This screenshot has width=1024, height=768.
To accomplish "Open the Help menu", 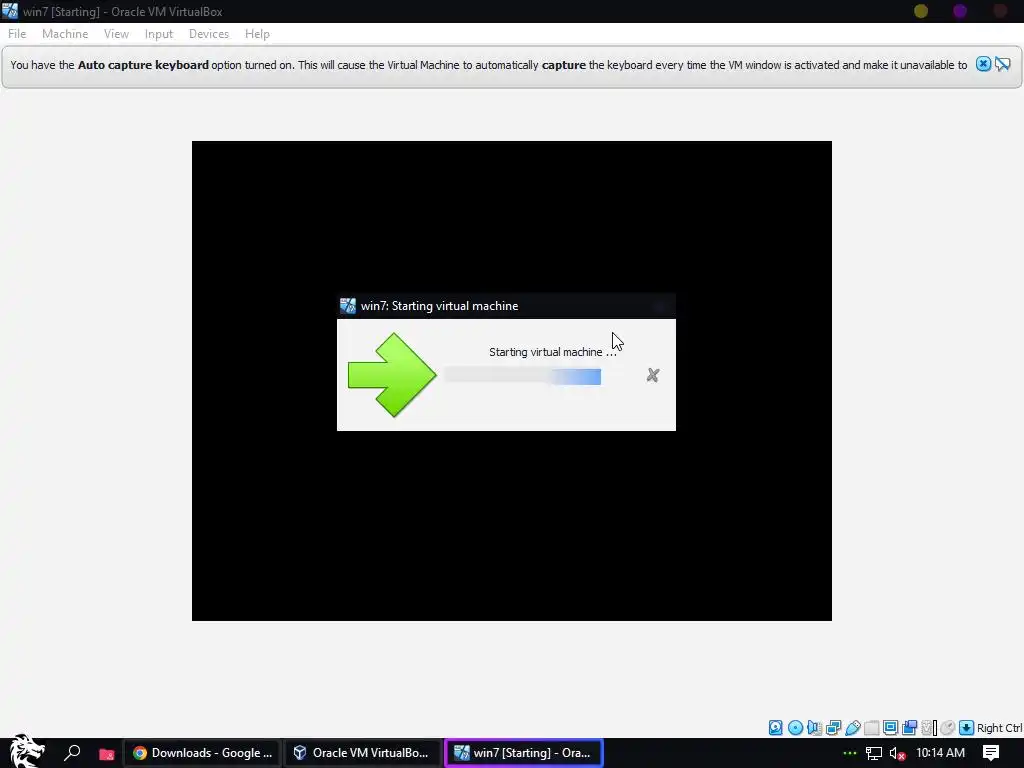I will click(257, 34).
